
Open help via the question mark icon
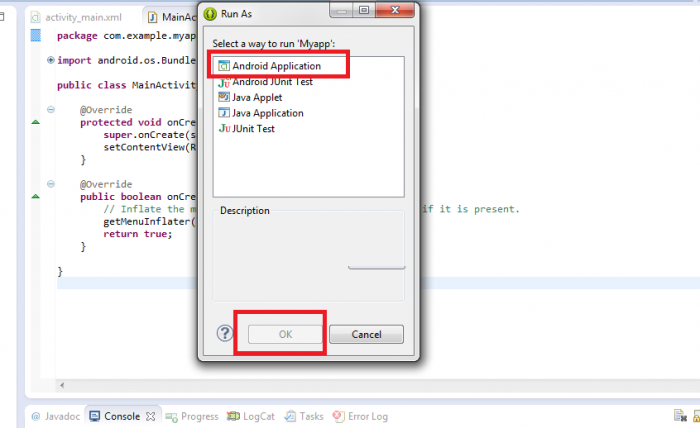[x=225, y=333]
